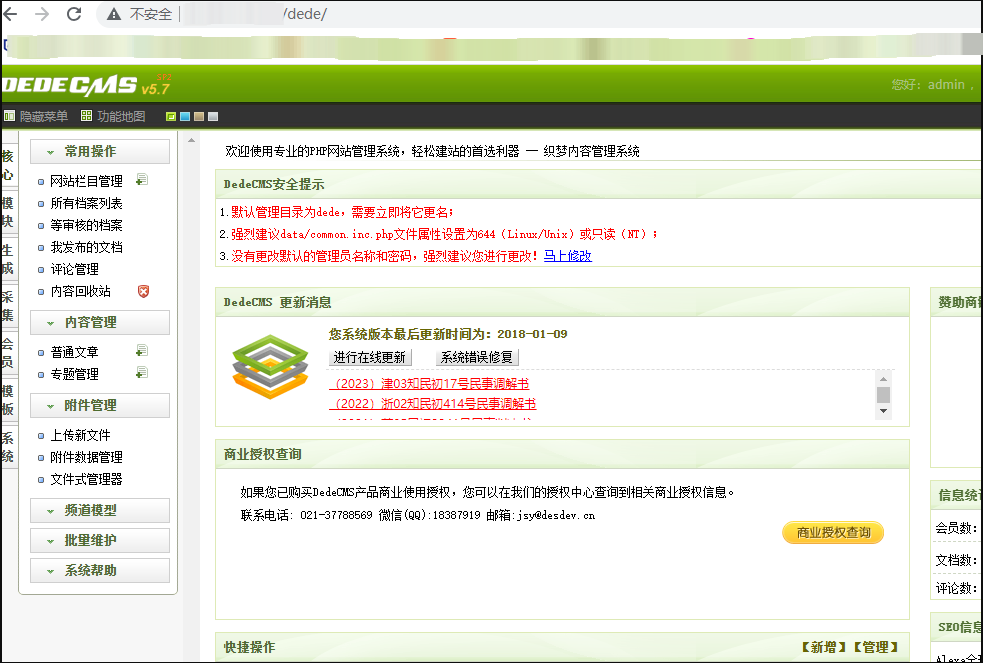Click add-column icon beside 网站栏目管理
This screenshot has width=983, height=663.
pos(142,180)
